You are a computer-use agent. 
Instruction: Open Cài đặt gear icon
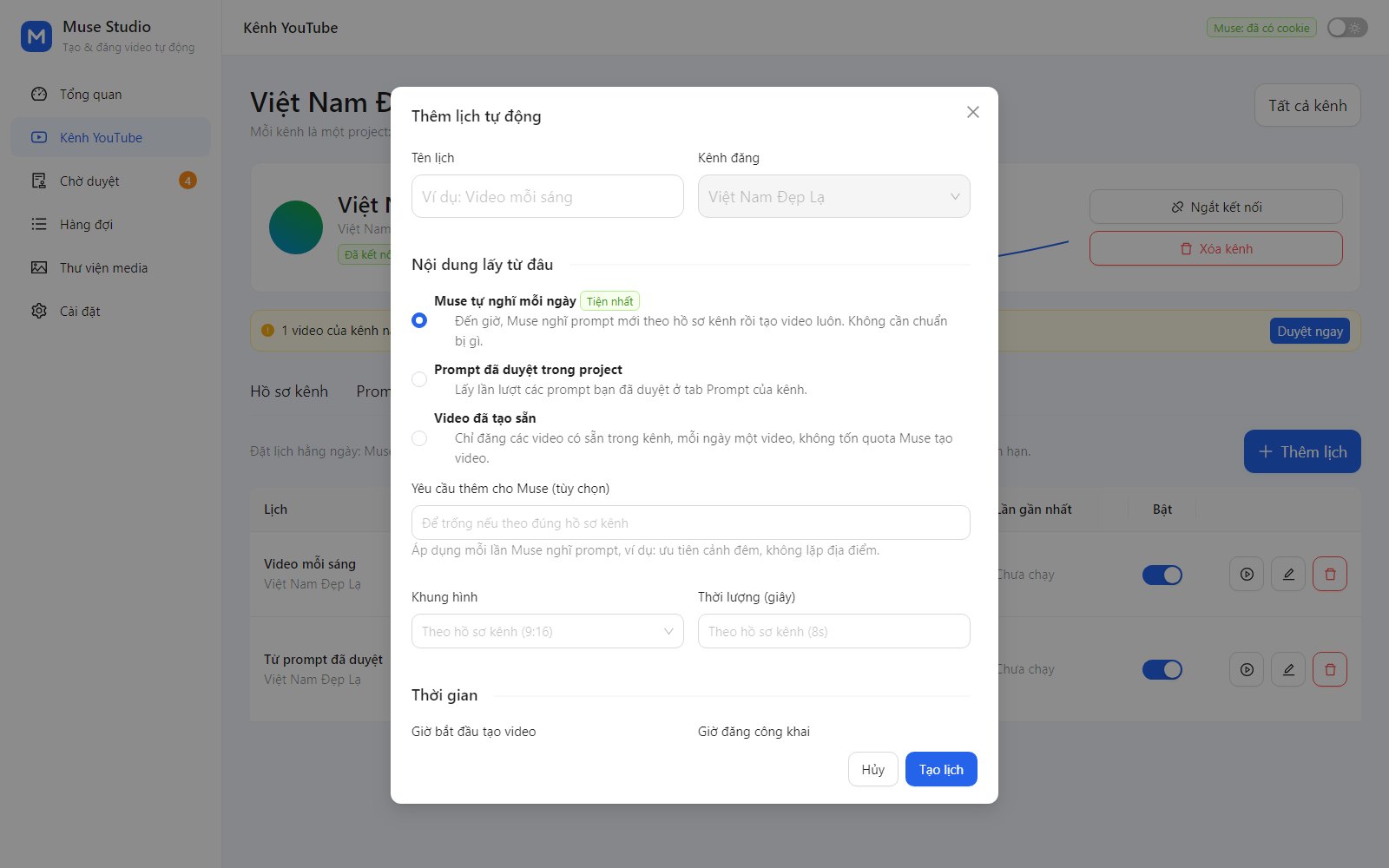pyautogui.click(x=39, y=311)
